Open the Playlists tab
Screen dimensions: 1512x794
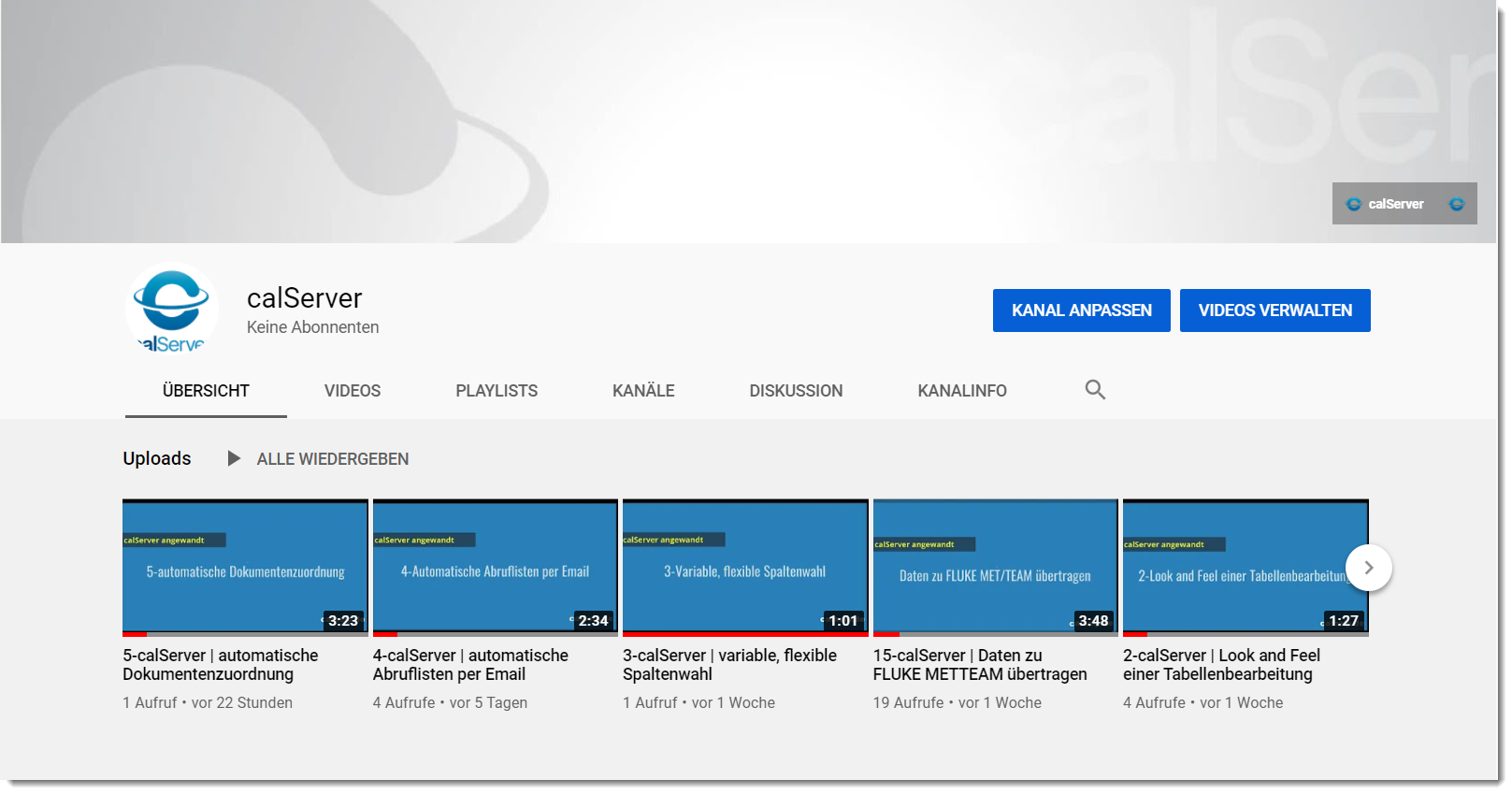[x=497, y=391]
